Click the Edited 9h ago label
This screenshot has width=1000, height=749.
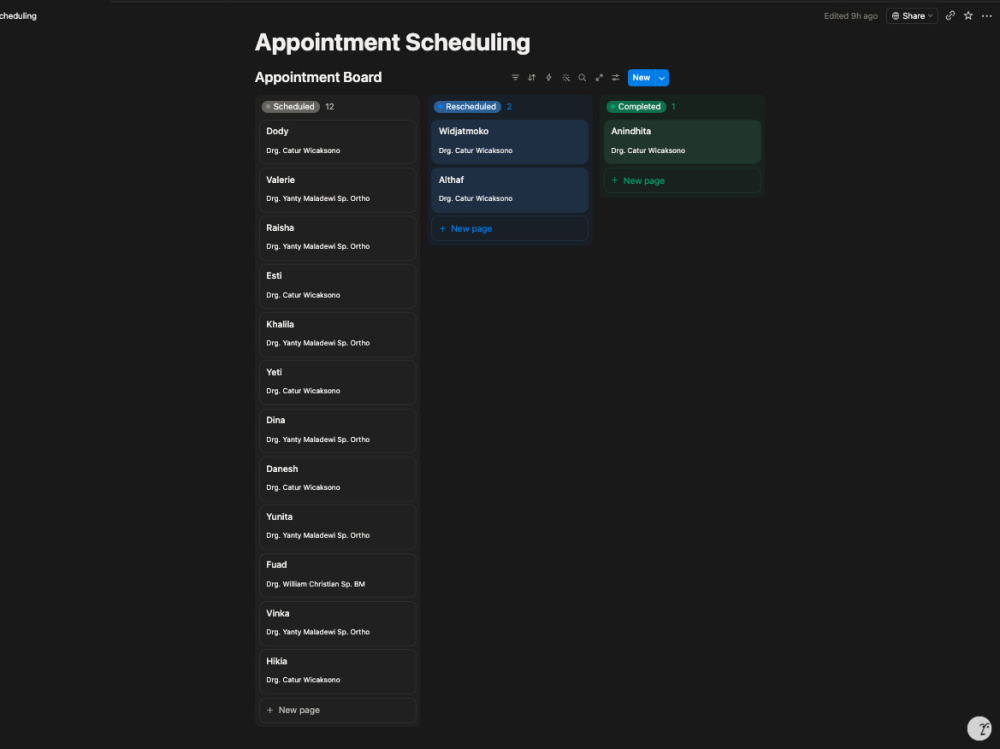(851, 16)
